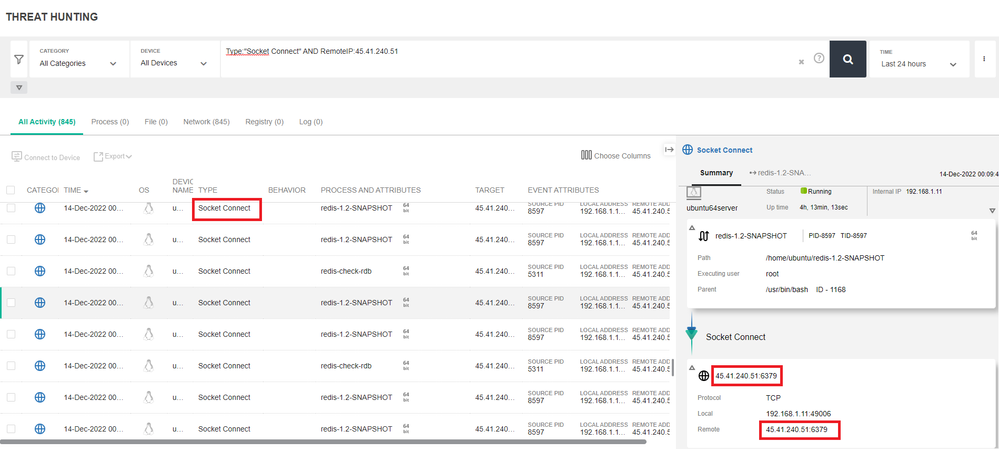The image size is (999, 449).
Task: Click globe icon in first event row
Action: [x=40, y=209]
